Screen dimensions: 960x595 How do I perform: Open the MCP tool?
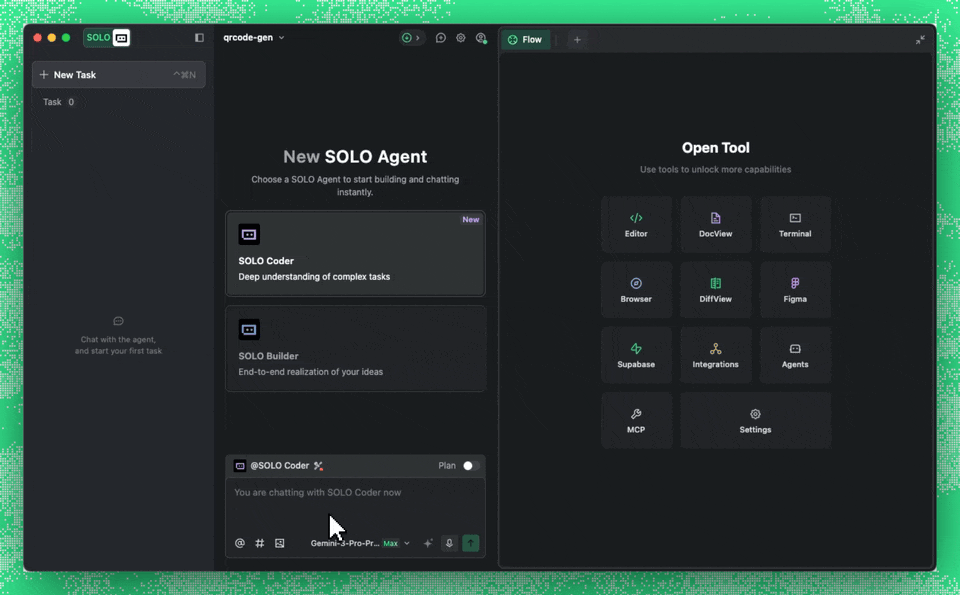636,421
